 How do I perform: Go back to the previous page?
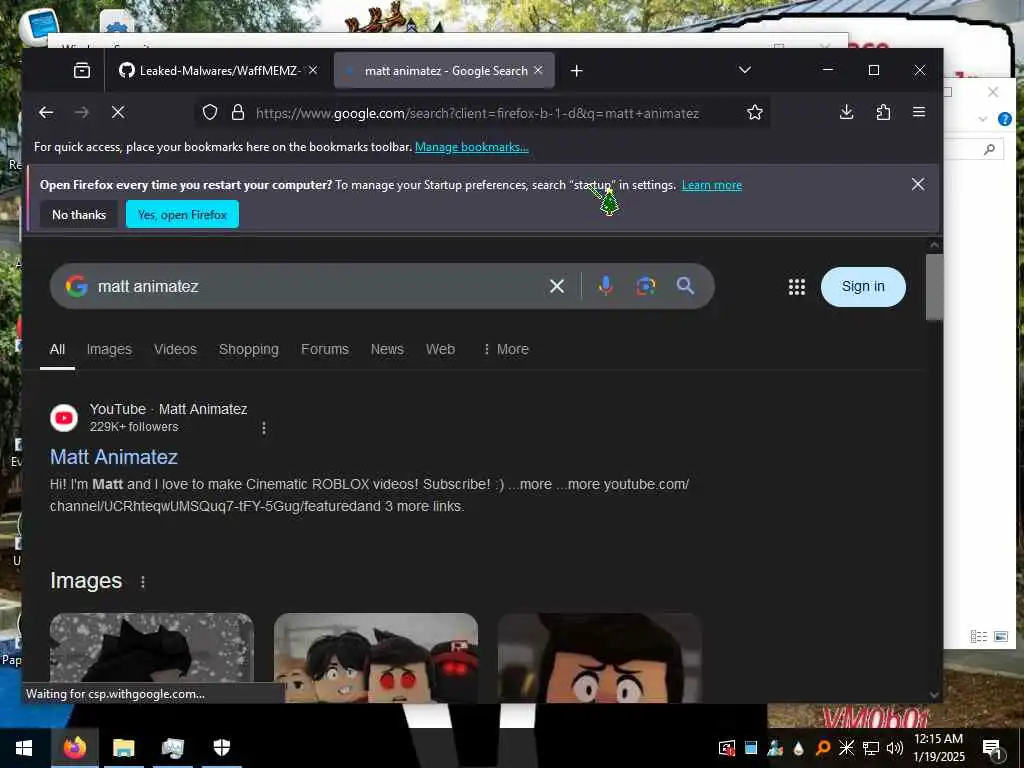click(46, 112)
